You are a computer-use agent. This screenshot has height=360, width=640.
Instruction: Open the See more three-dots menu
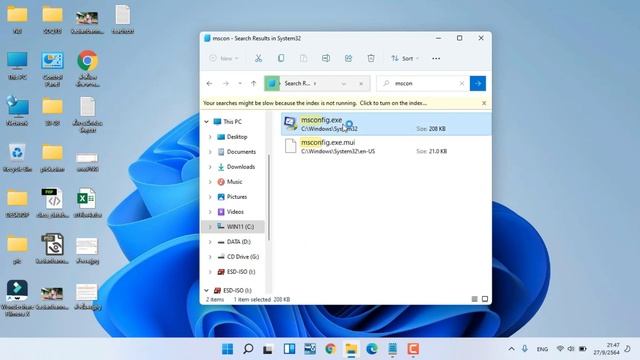click(x=436, y=58)
